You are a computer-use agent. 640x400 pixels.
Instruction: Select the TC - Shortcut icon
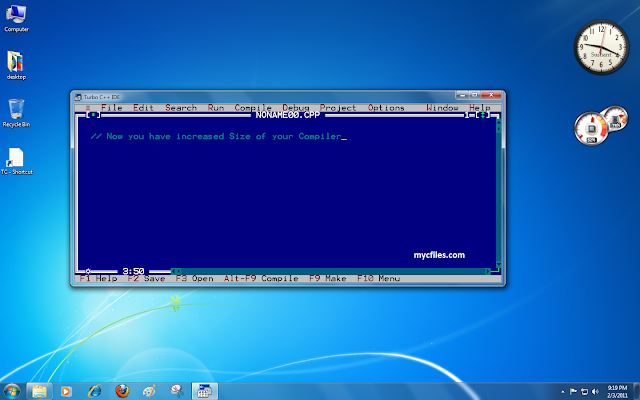click(x=16, y=161)
